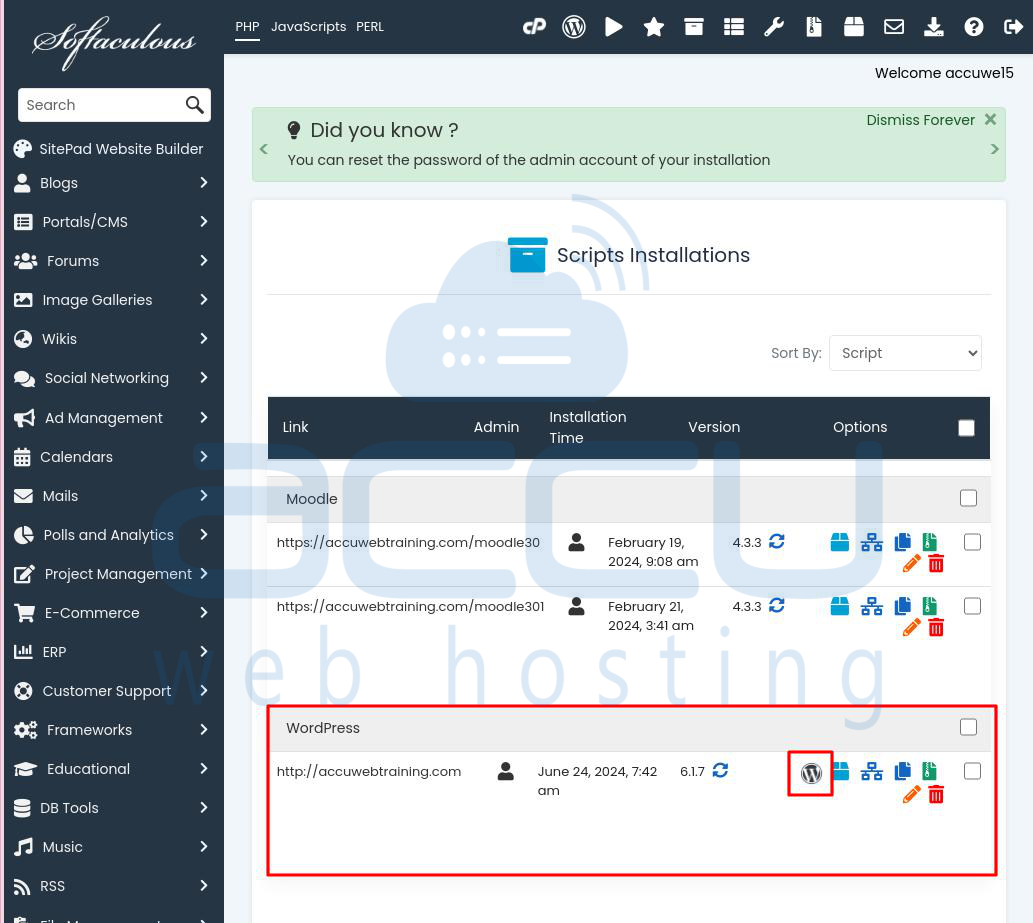Open the moodle301 site link
The height and width of the screenshot is (923, 1033).
coord(410,606)
